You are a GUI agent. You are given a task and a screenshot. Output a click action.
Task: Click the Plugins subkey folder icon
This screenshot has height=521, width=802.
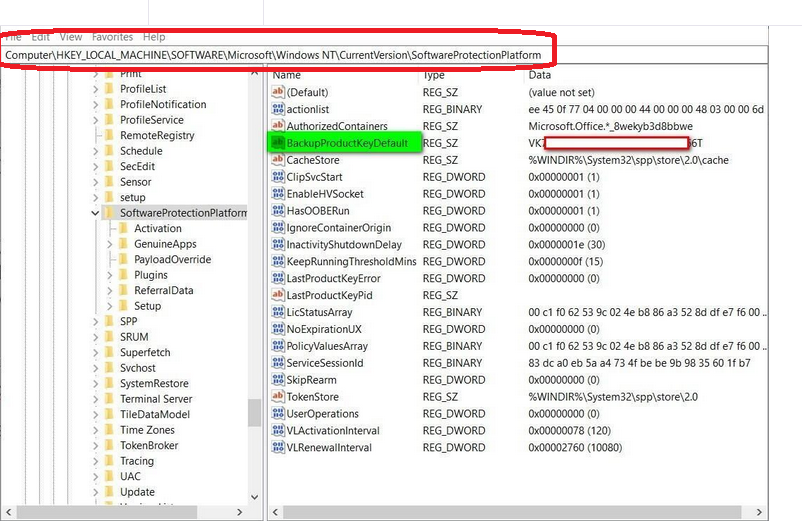pyautogui.click(x=123, y=275)
